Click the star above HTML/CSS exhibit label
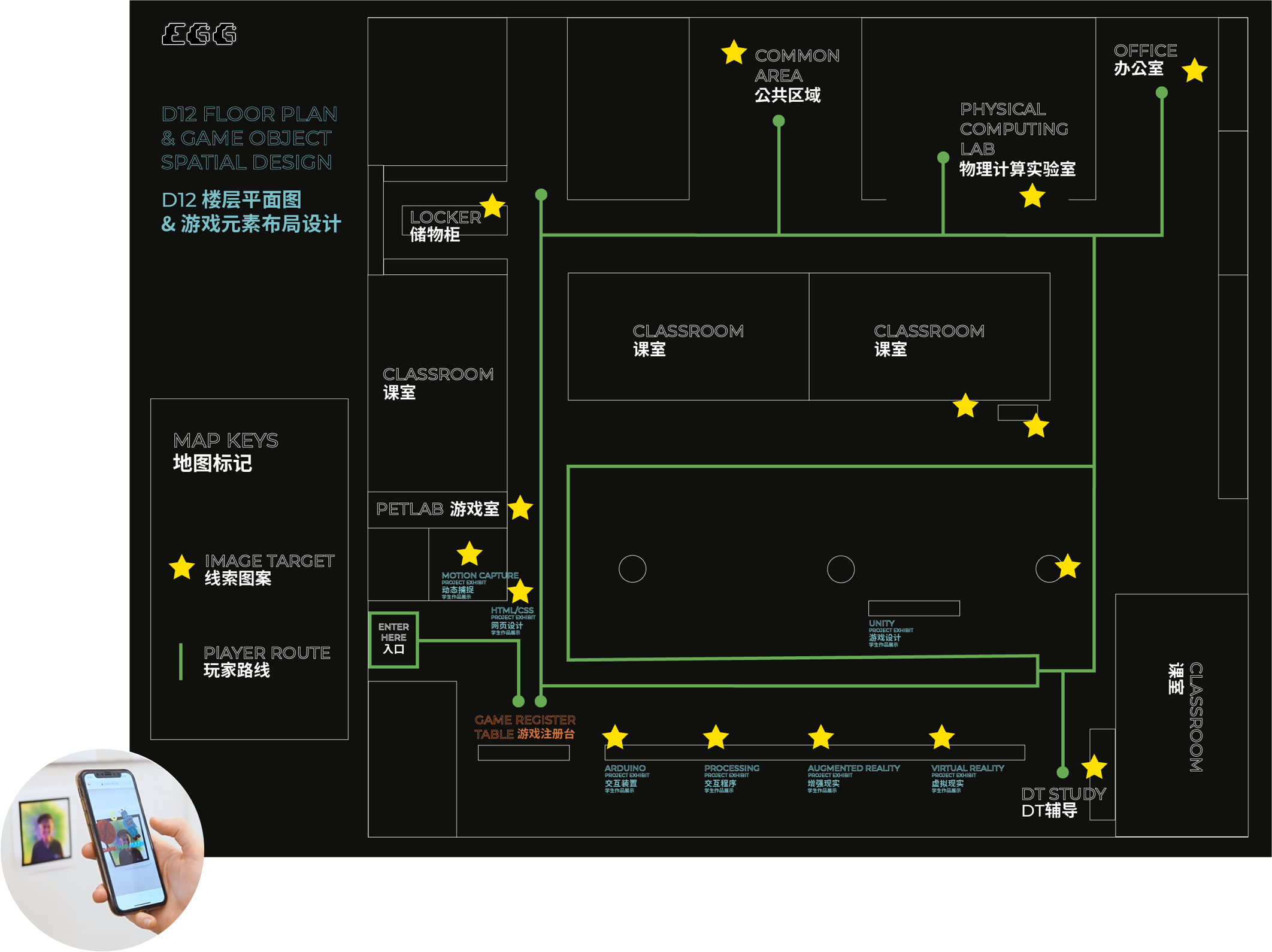Viewport: 1272px width, 952px height. pyautogui.click(x=520, y=592)
